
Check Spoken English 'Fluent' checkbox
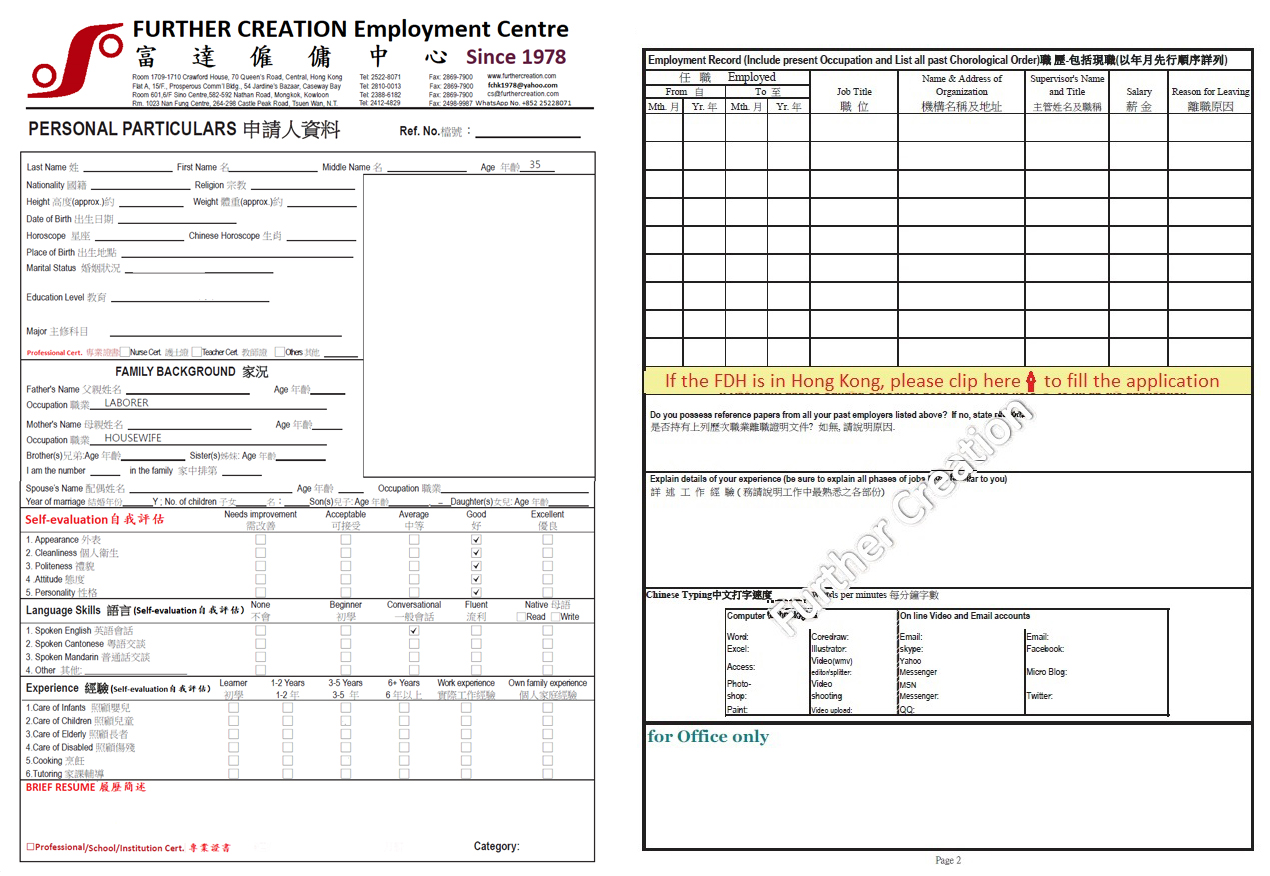pos(476,631)
